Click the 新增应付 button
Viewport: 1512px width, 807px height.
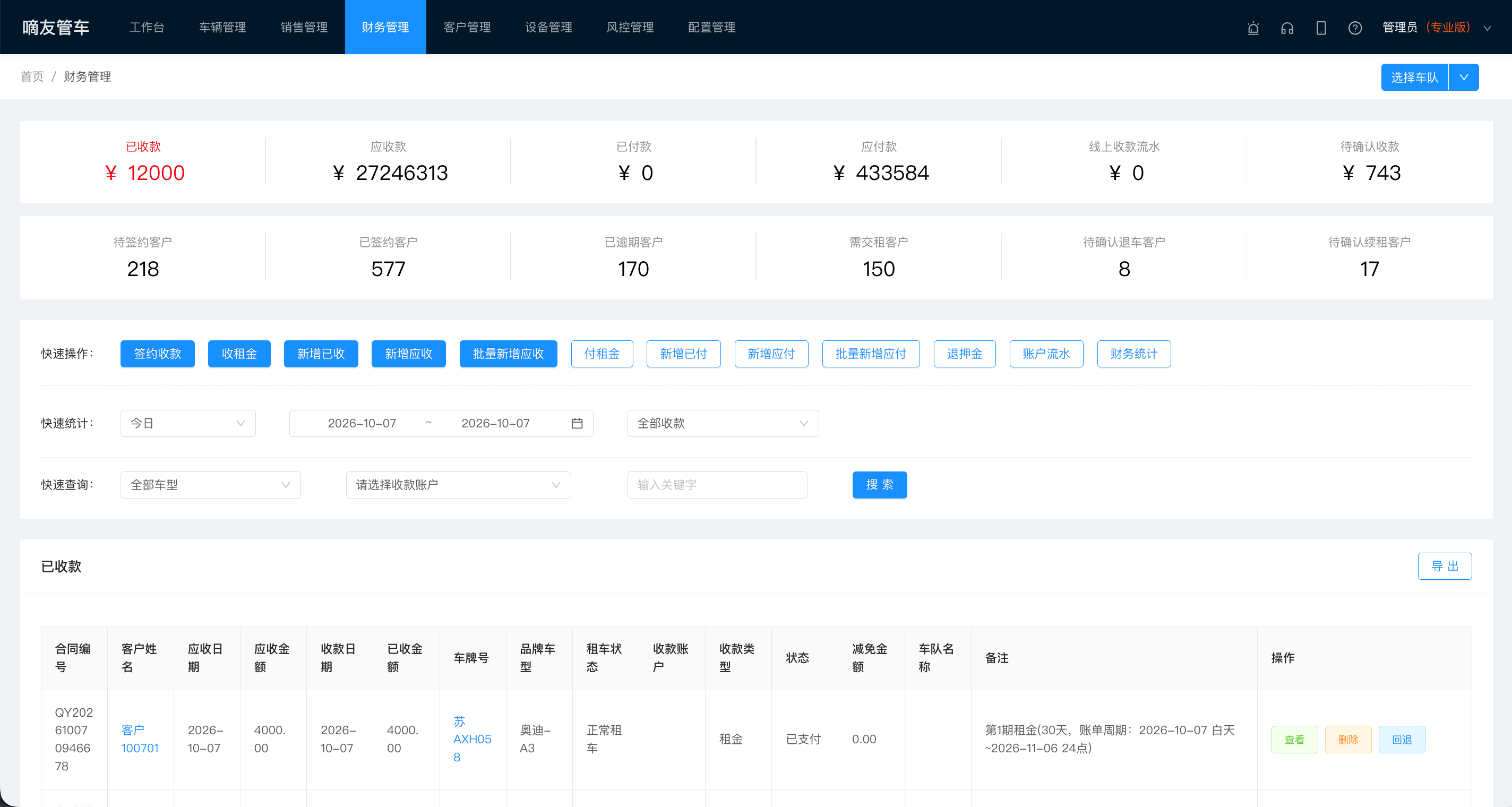point(771,354)
